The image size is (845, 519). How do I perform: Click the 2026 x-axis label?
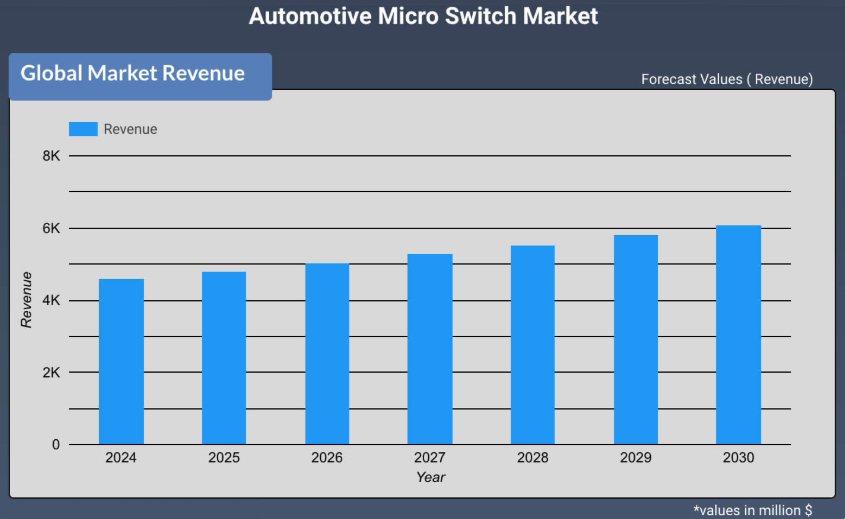click(x=327, y=458)
